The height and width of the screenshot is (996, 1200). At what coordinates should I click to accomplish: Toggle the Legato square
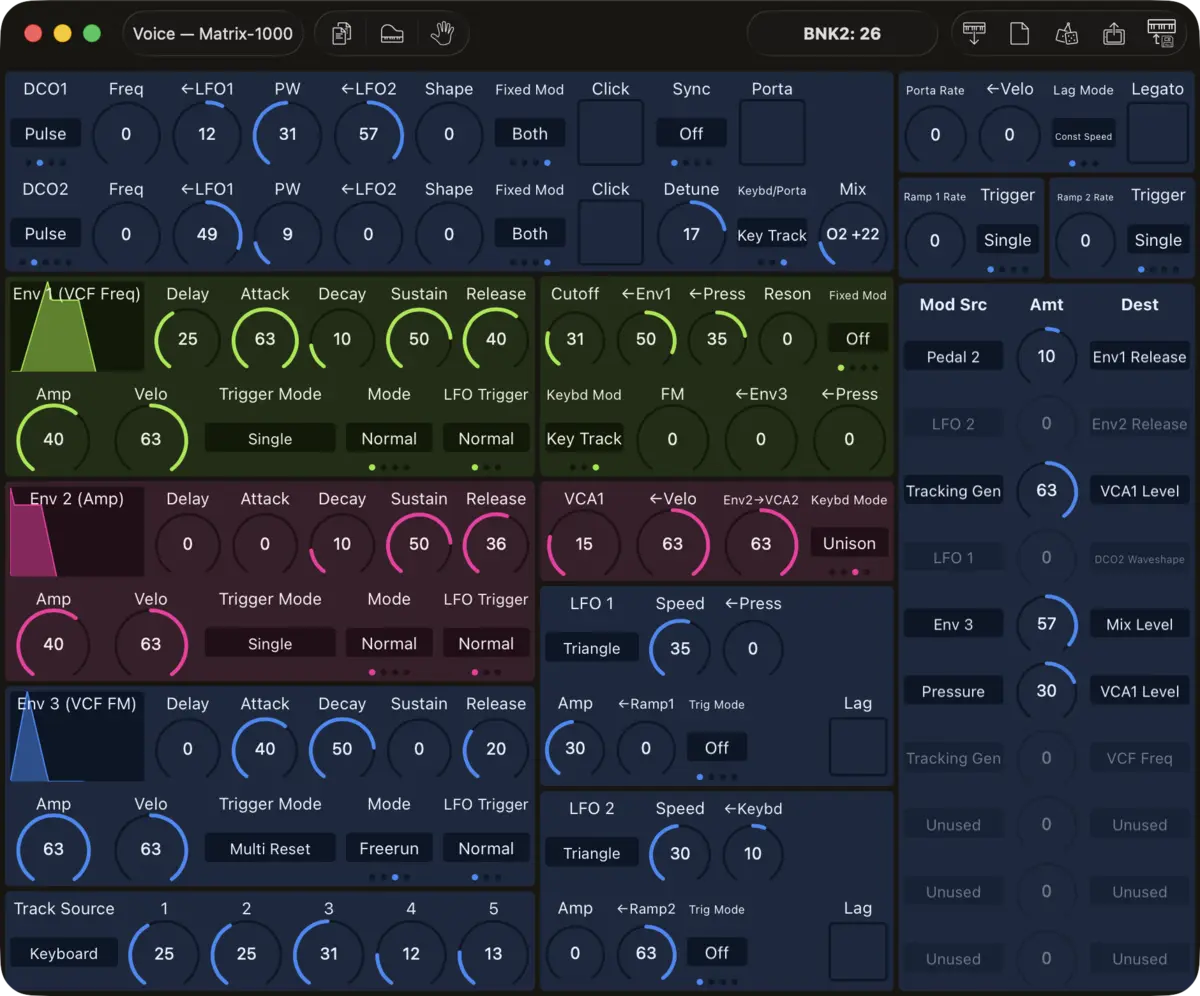(x=1158, y=134)
